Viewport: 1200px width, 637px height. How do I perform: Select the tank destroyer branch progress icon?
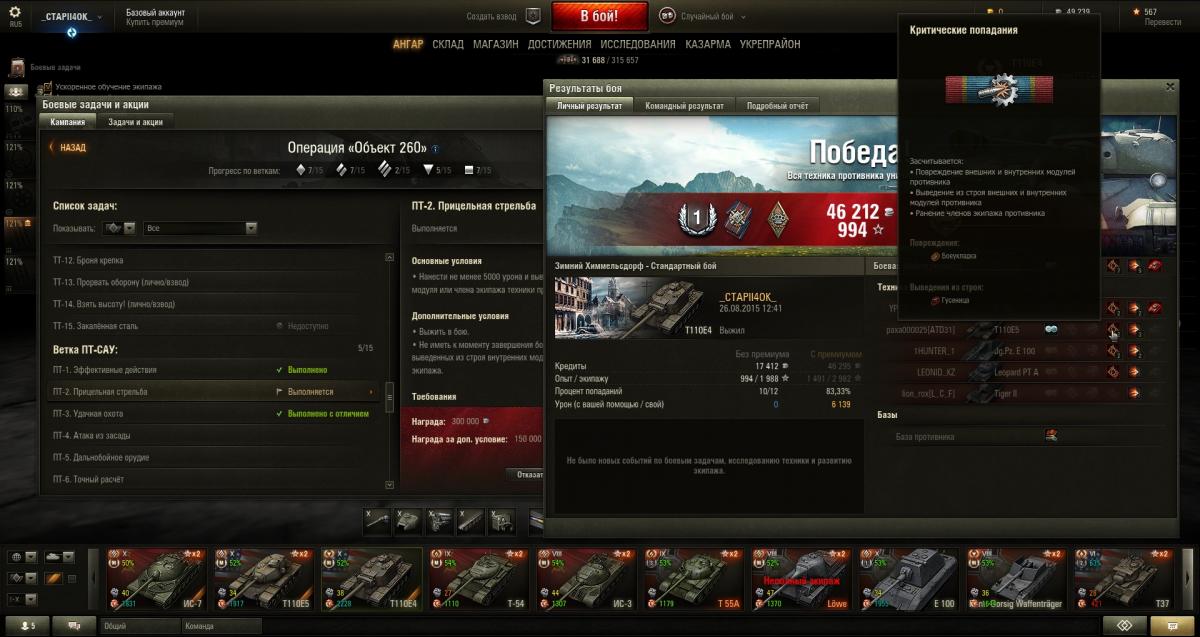428,170
